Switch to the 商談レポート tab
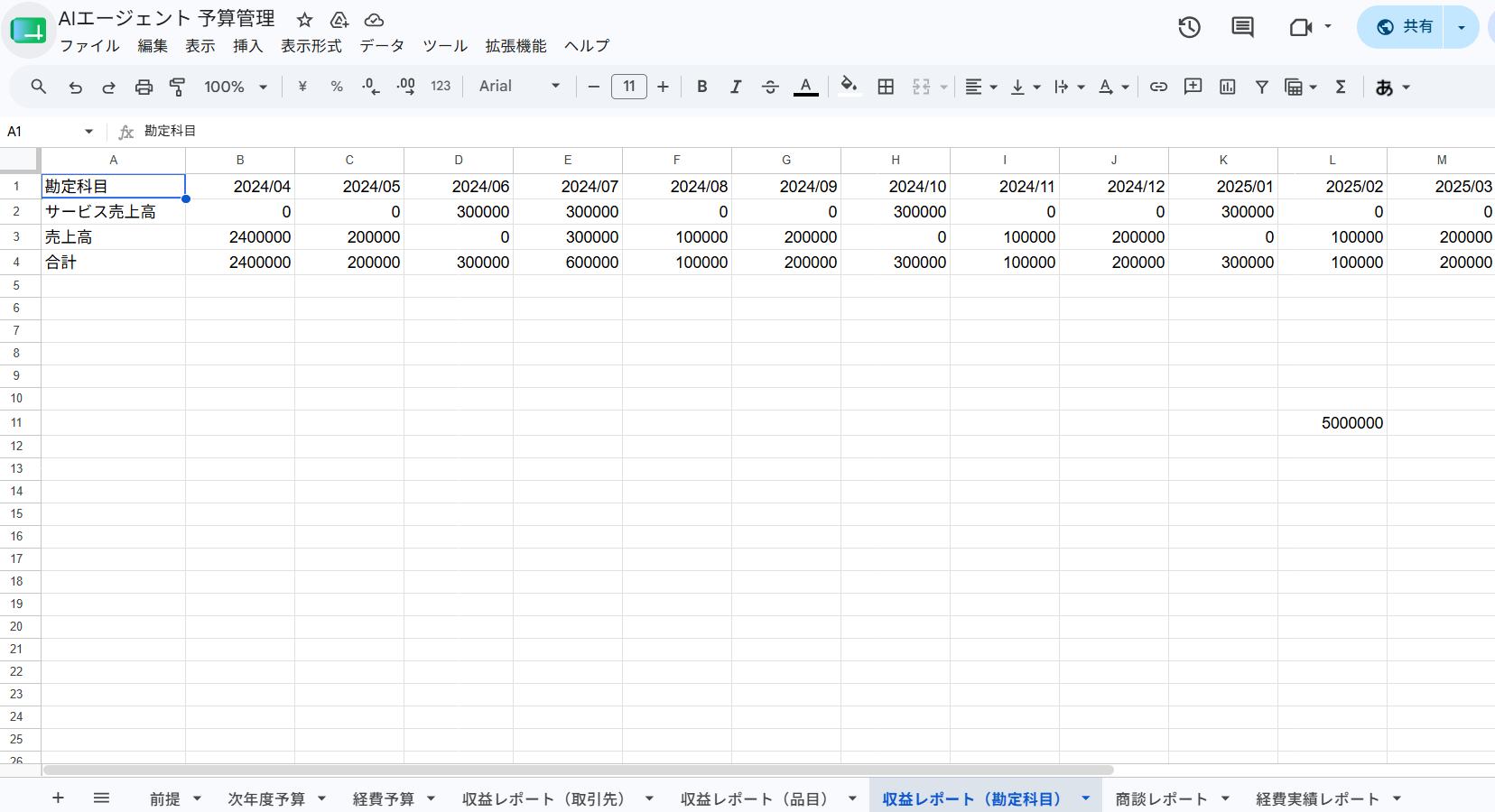The image size is (1495, 812). point(1162,798)
